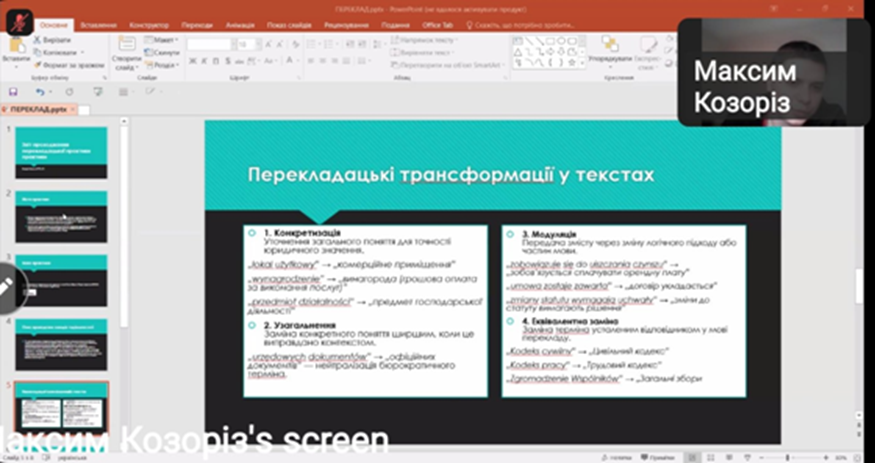Expand the Макет layout dropdown
This screenshot has width=875, height=463.
164,40
